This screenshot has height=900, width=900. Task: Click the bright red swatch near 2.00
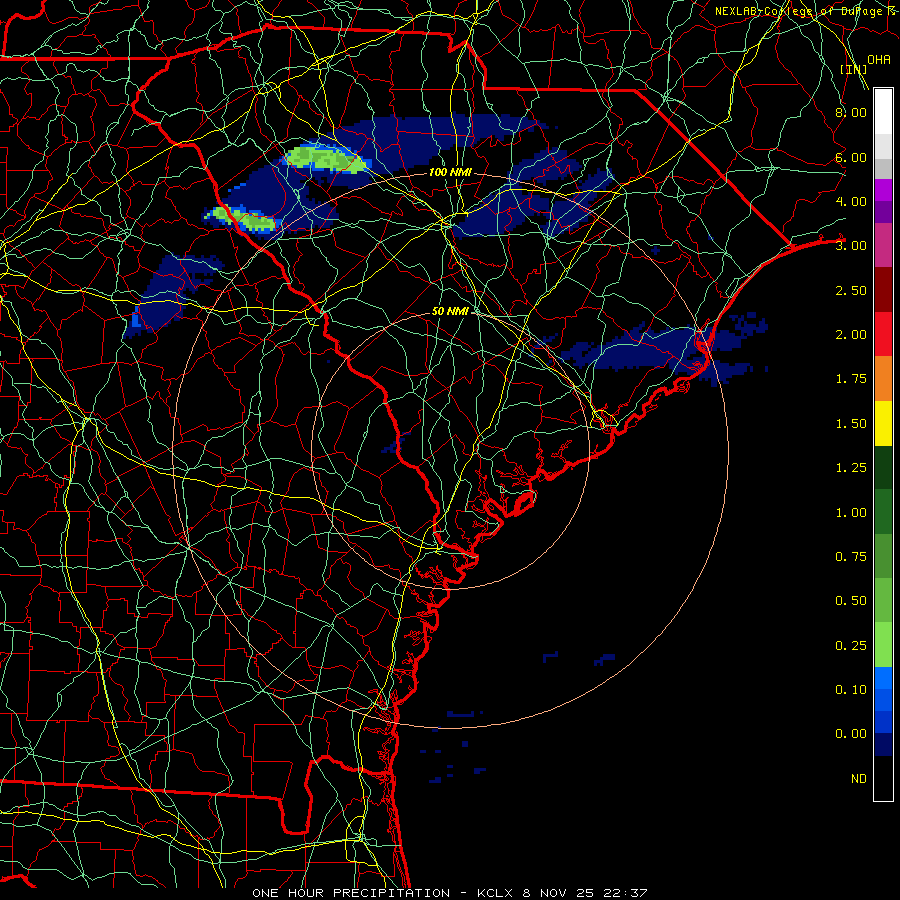883,334
